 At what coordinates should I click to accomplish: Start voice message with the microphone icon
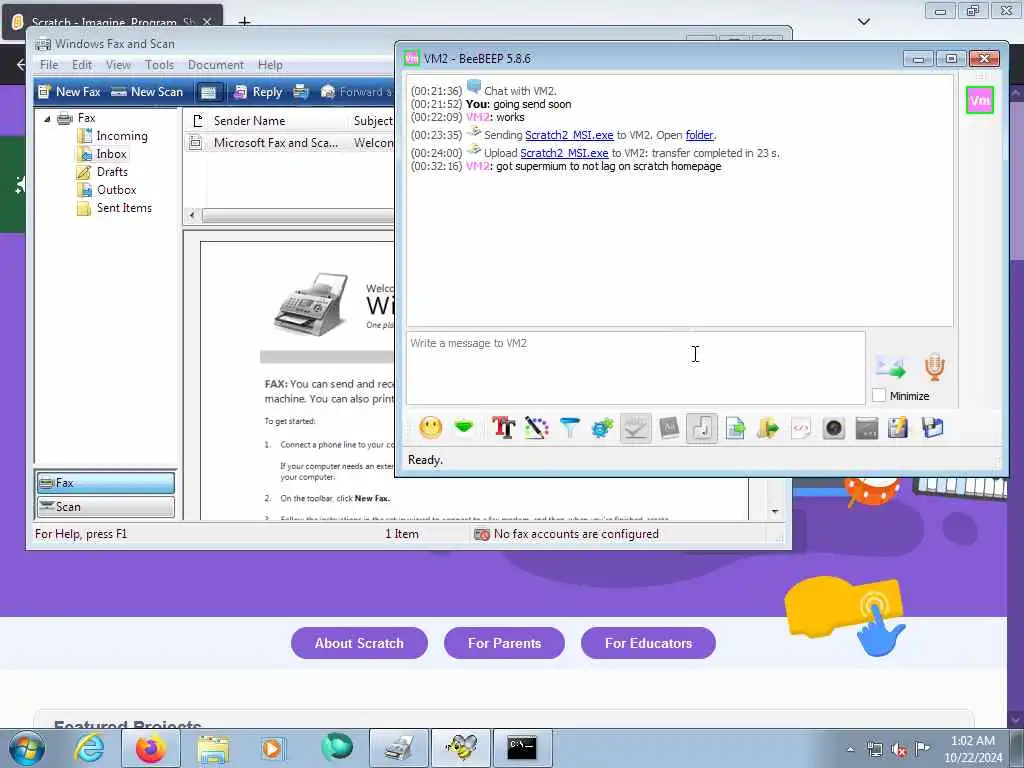click(935, 367)
